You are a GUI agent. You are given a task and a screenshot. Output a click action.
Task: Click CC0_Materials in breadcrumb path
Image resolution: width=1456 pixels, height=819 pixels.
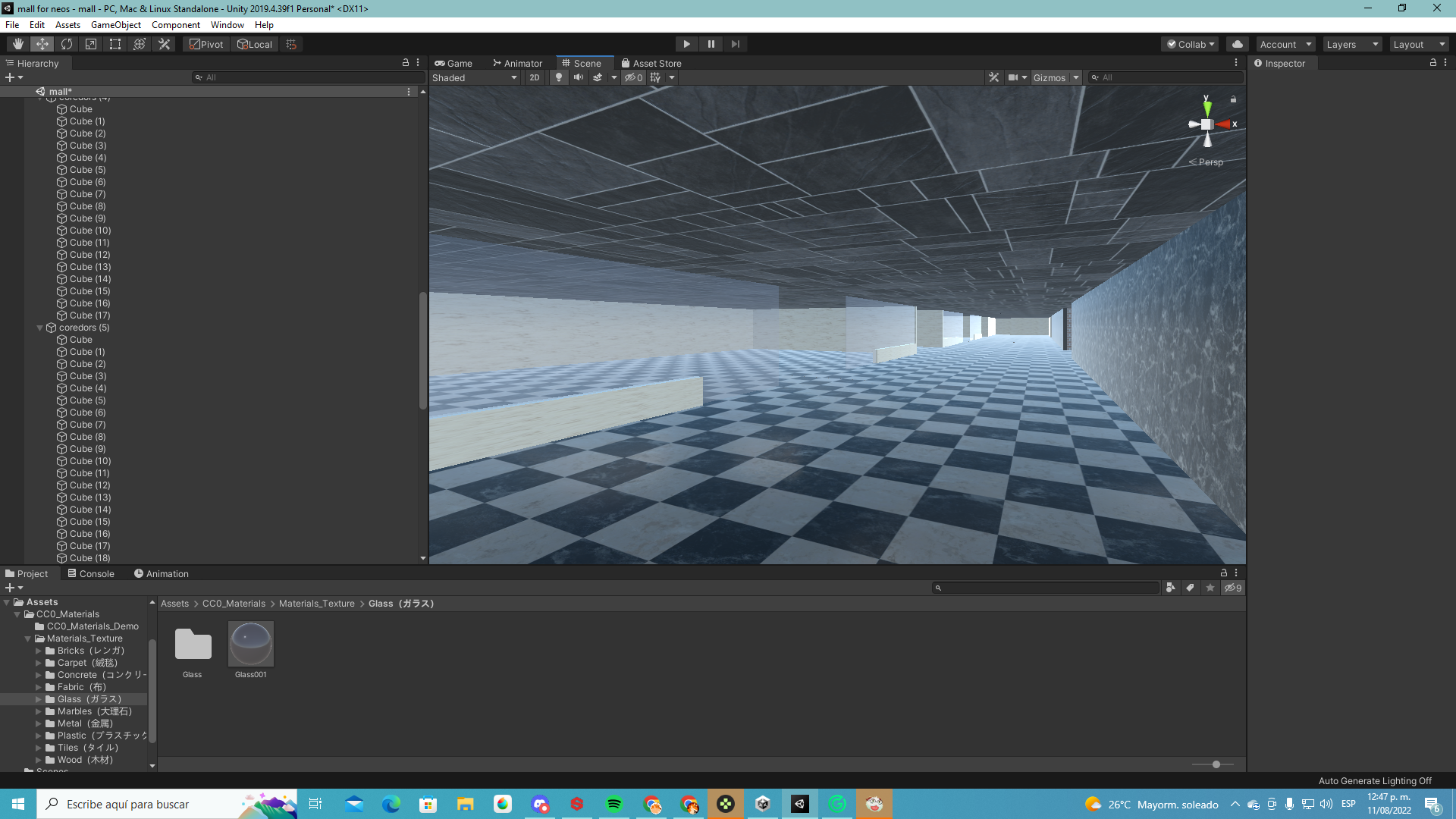[234, 604]
